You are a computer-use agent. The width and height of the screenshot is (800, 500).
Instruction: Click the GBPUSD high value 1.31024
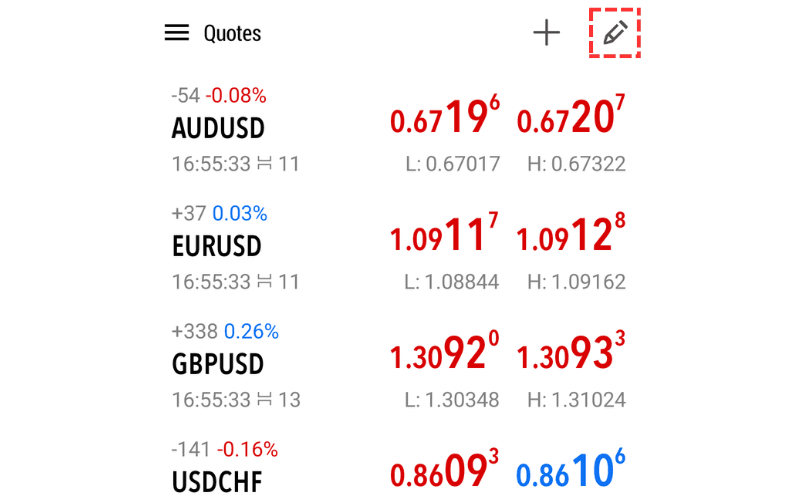tap(576, 400)
